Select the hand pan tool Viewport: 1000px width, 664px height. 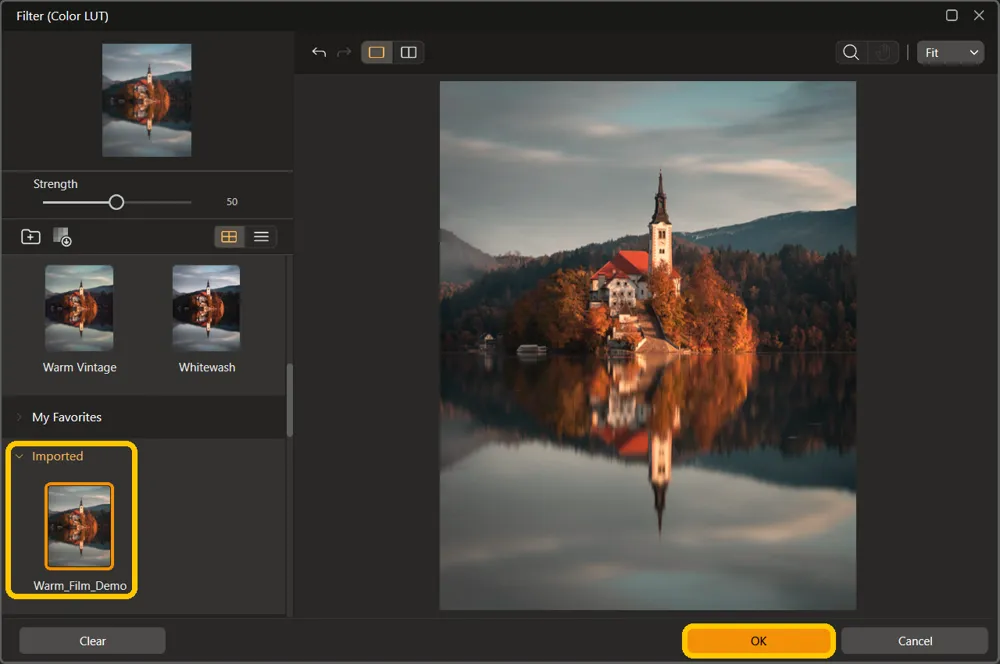pyautogui.click(x=883, y=52)
